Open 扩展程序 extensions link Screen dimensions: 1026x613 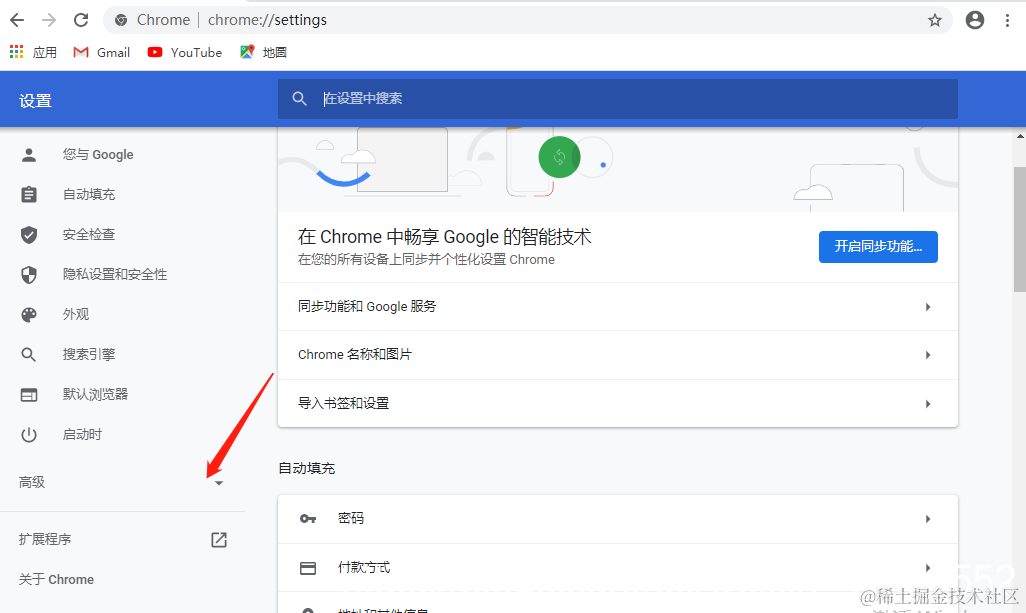(x=45, y=539)
